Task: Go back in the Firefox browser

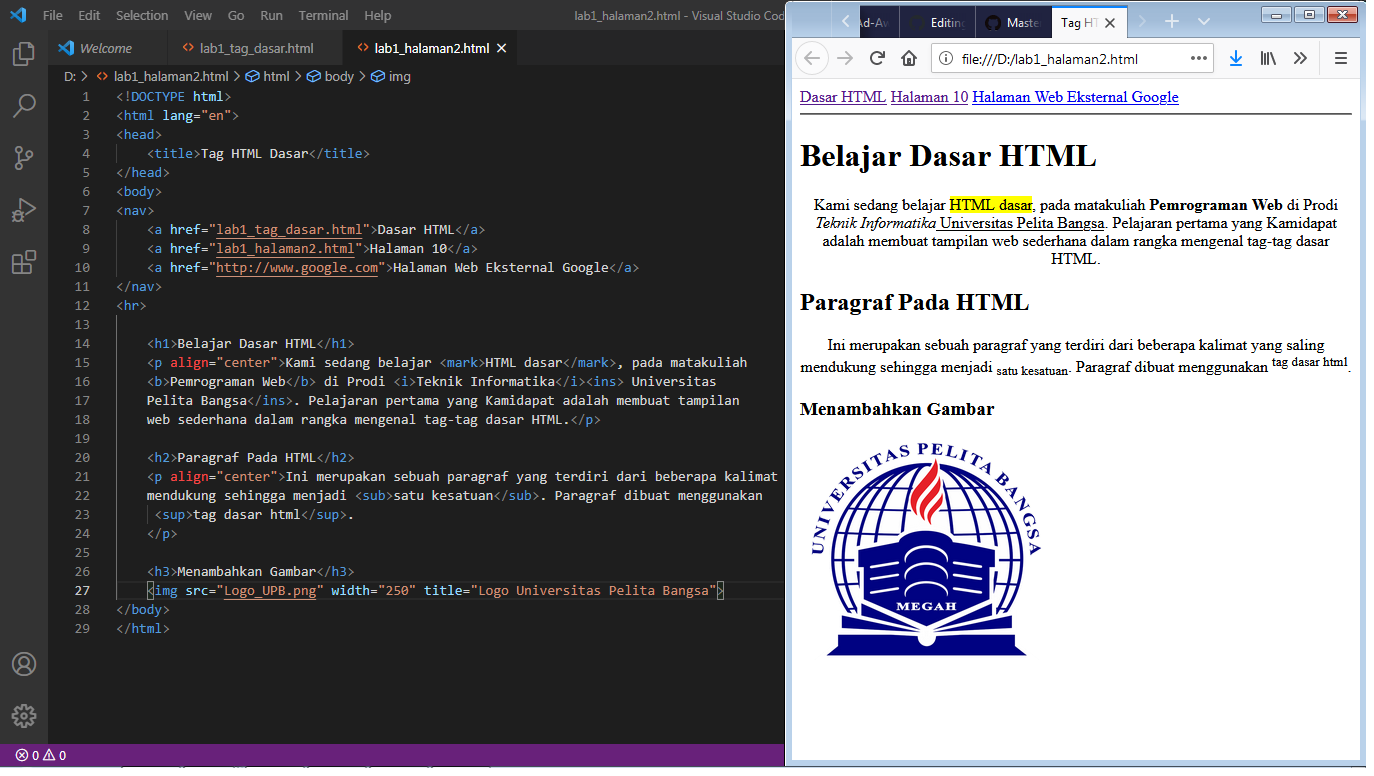Action: click(x=812, y=58)
